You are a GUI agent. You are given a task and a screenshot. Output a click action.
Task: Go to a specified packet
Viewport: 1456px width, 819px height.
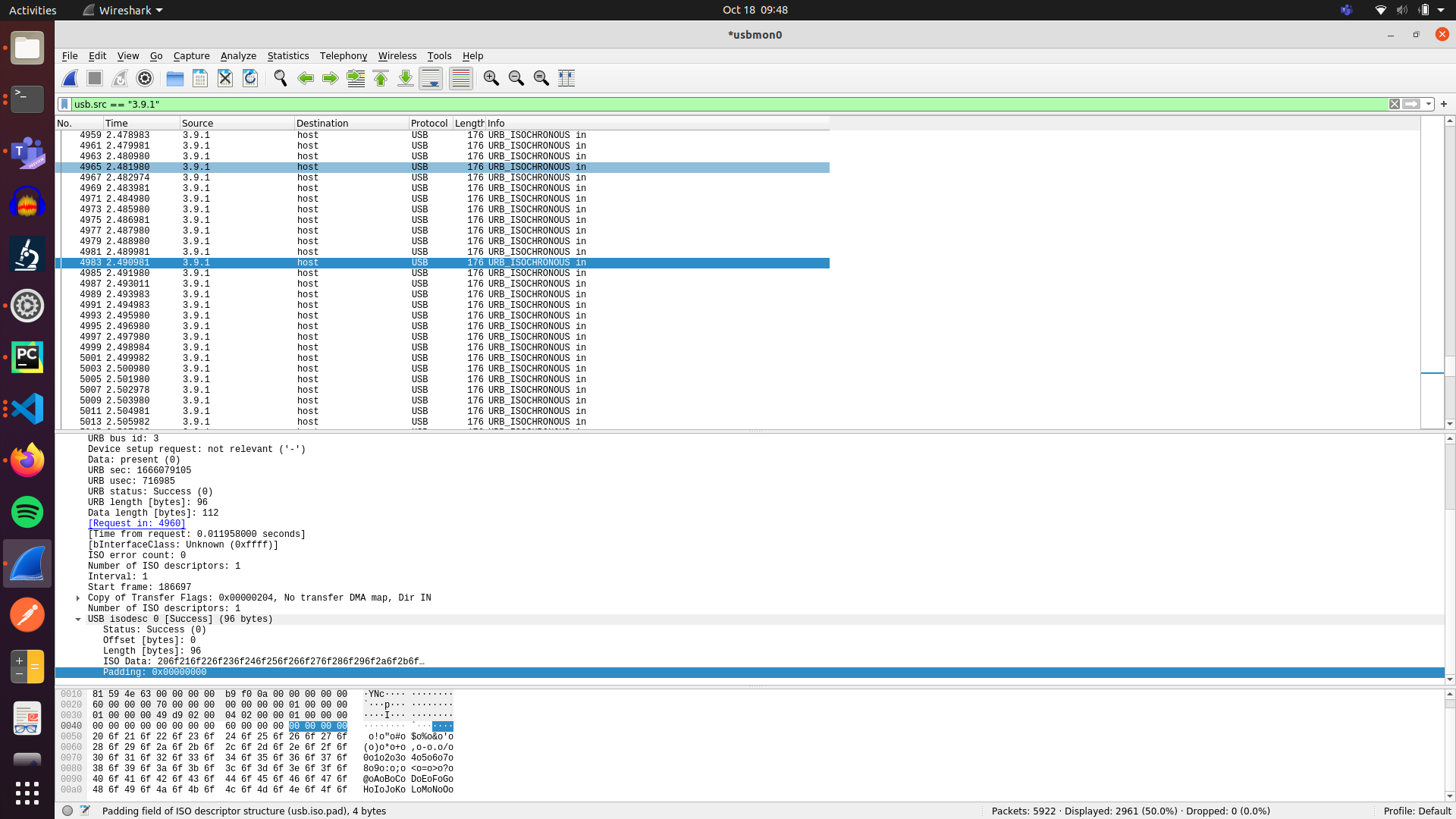pyautogui.click(x=356, y=78)
